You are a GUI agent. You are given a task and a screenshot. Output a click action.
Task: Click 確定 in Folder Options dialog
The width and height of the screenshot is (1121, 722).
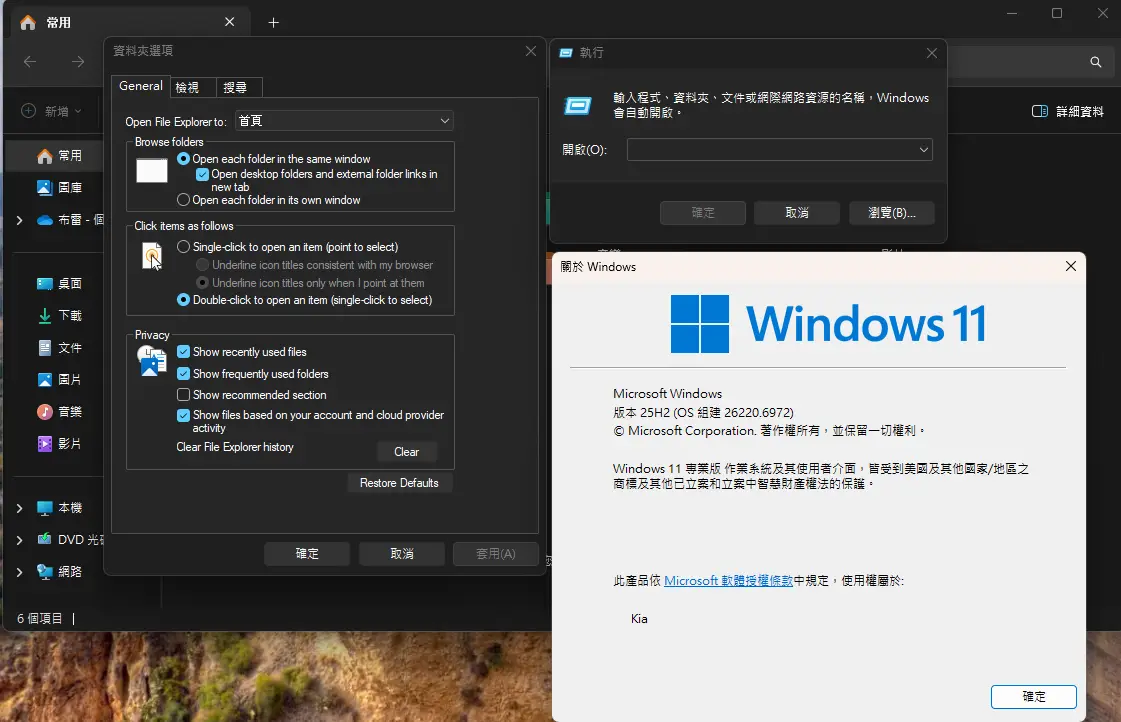click(307, 554)
